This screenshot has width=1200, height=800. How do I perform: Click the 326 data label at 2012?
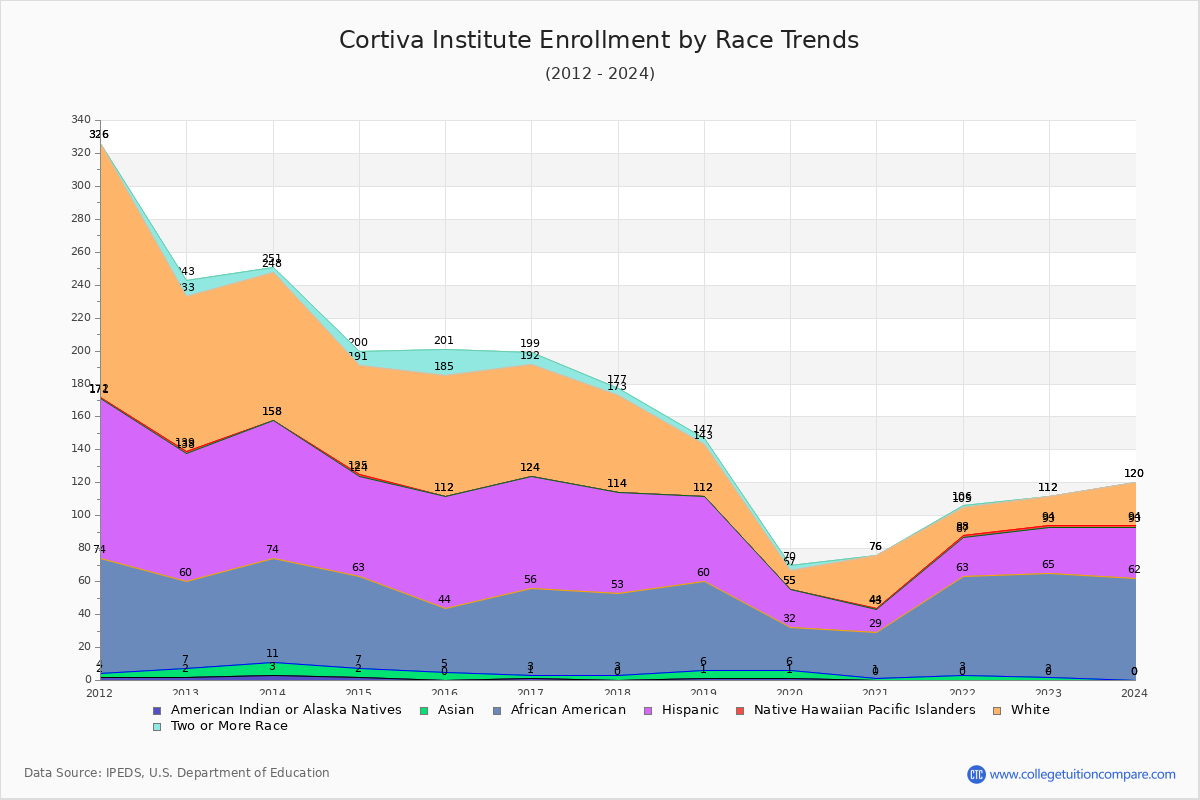[x=99, y=134]
